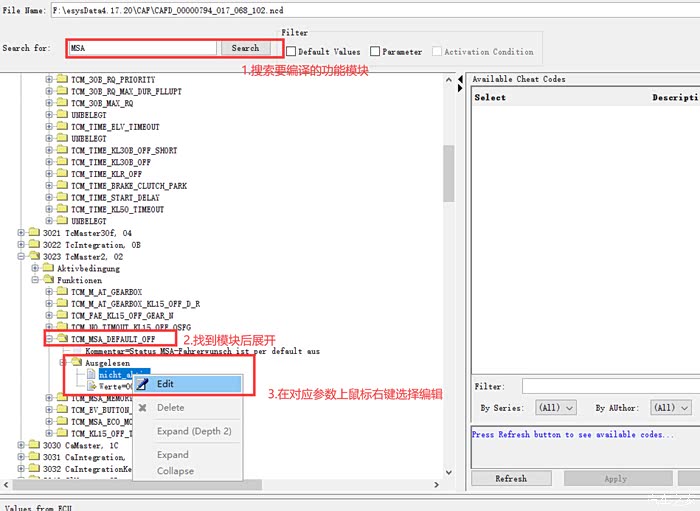This screenshot has width=700, height=511.
Task: Click the pencil icon beside Edit
Action: 142,384
